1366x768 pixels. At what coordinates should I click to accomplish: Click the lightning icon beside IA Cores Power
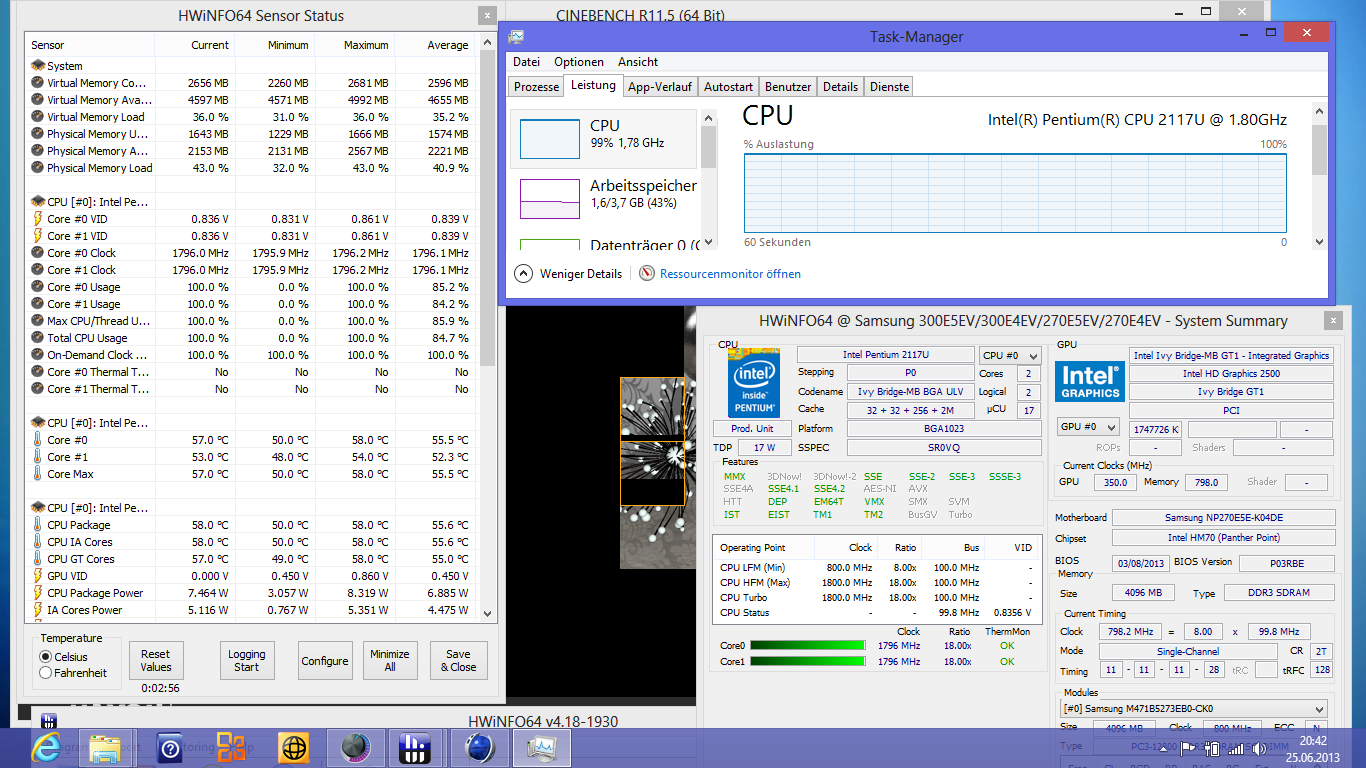[38, 610]
